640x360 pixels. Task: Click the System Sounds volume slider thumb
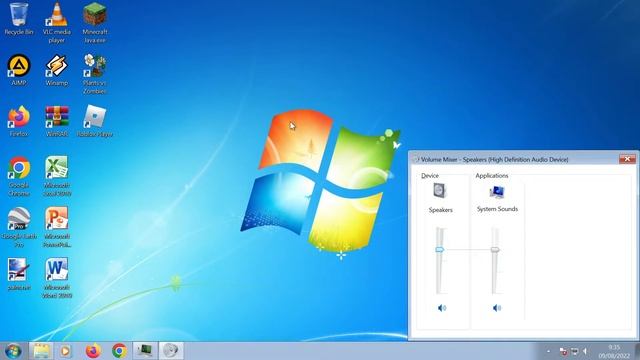coord(495,249)
